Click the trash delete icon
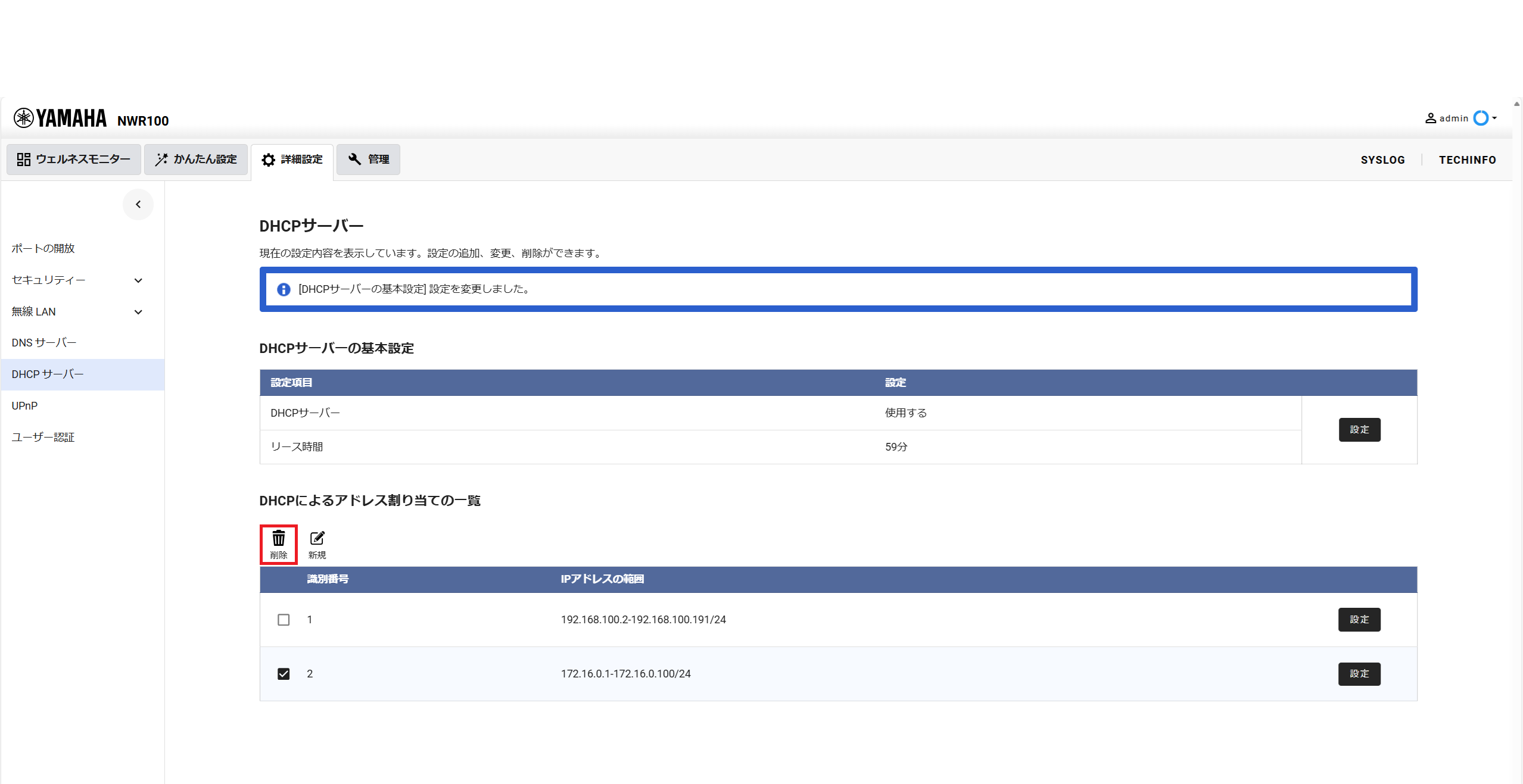 tap(278, 539)
